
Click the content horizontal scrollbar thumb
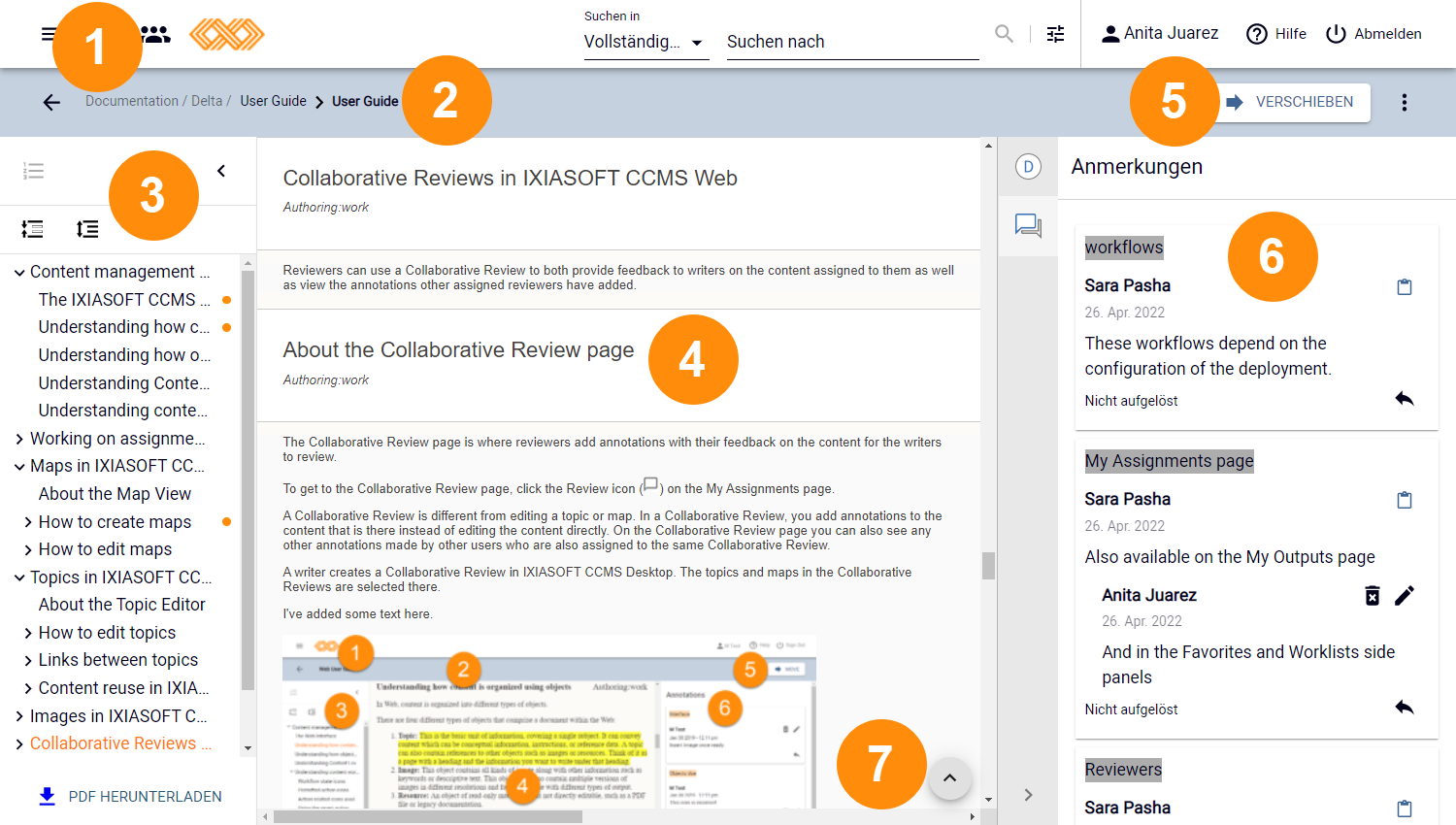click(428, 817)
